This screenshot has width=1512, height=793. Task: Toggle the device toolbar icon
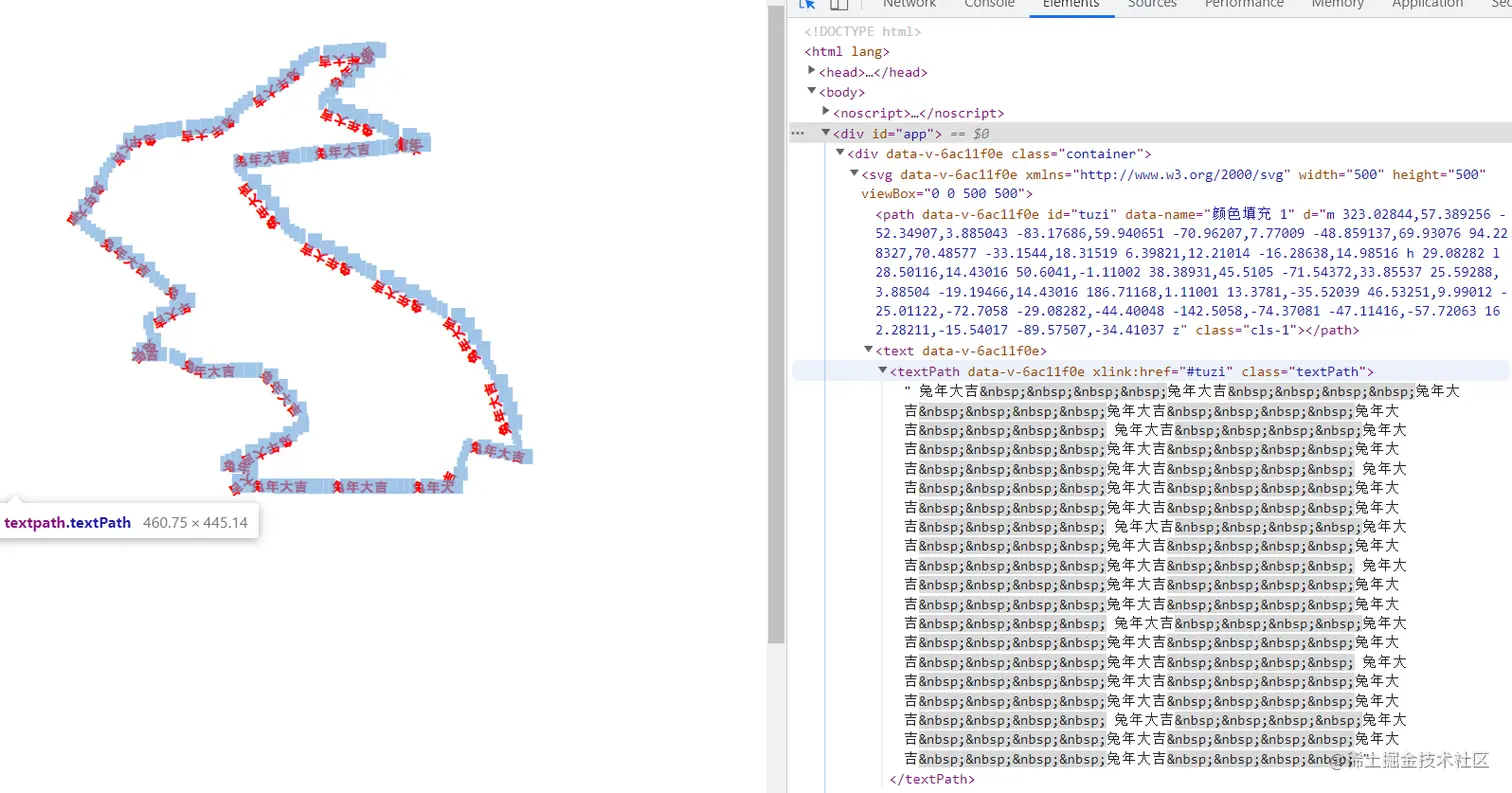pyautogui.click(x=839, y=5)
